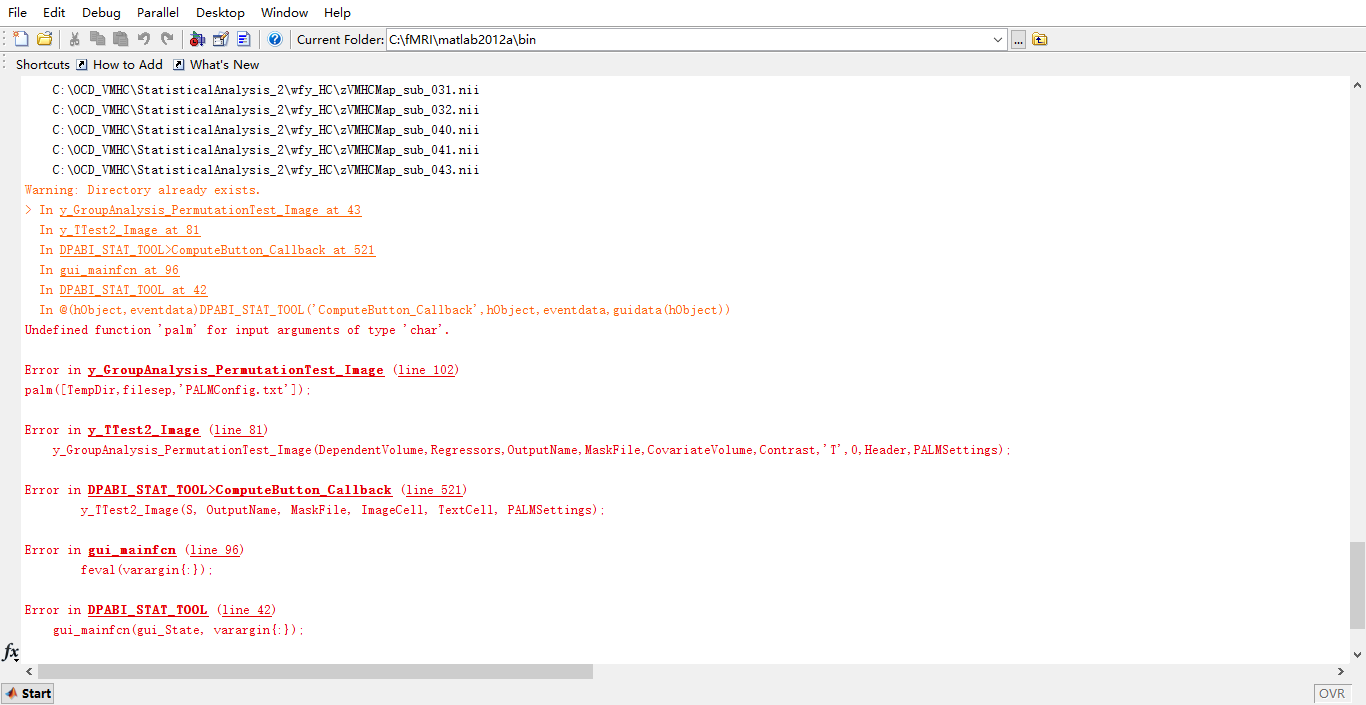This screenshot has height=705, width=1366.
Task: Click the function browser fx icon
Action: pos(11,652)
